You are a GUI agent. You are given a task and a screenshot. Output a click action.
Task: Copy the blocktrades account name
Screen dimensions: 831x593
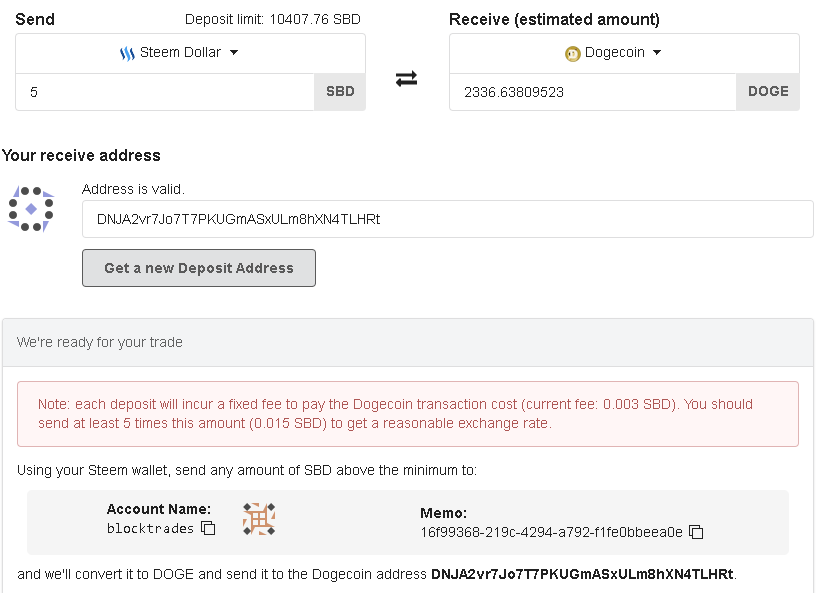tap(208, 528)
